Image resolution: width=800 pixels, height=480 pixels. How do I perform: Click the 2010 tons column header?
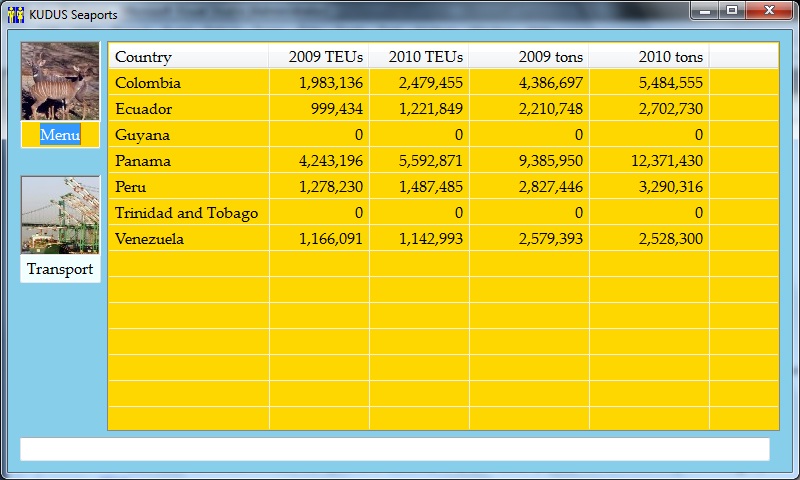[x=670, y=57]
